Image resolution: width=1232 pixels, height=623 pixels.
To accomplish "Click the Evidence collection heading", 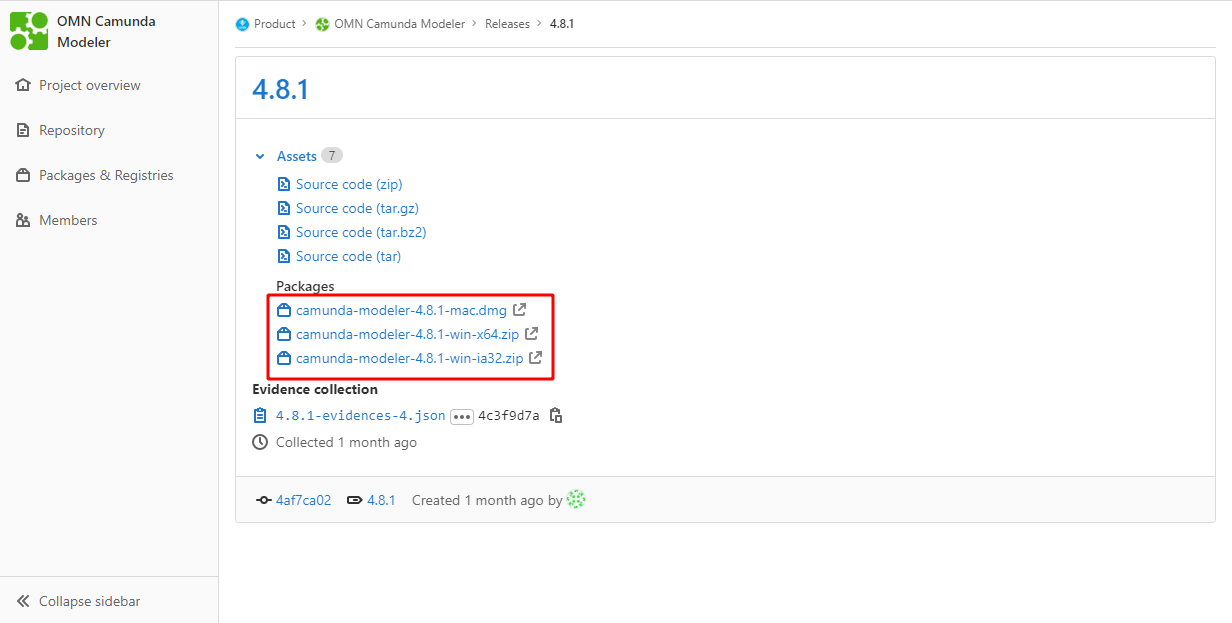I will 315,389.
